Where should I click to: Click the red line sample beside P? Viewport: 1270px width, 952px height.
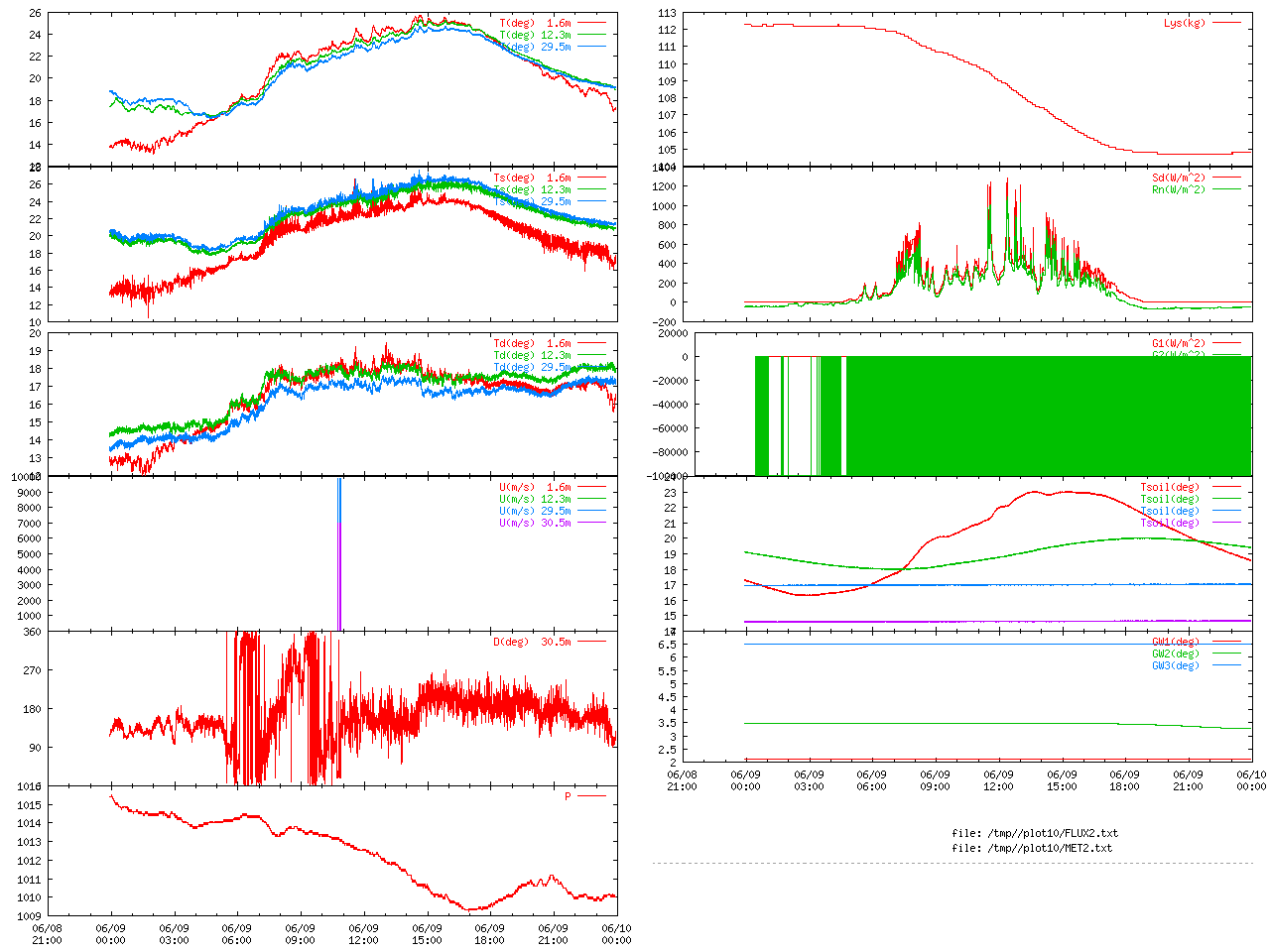point(591,797)
